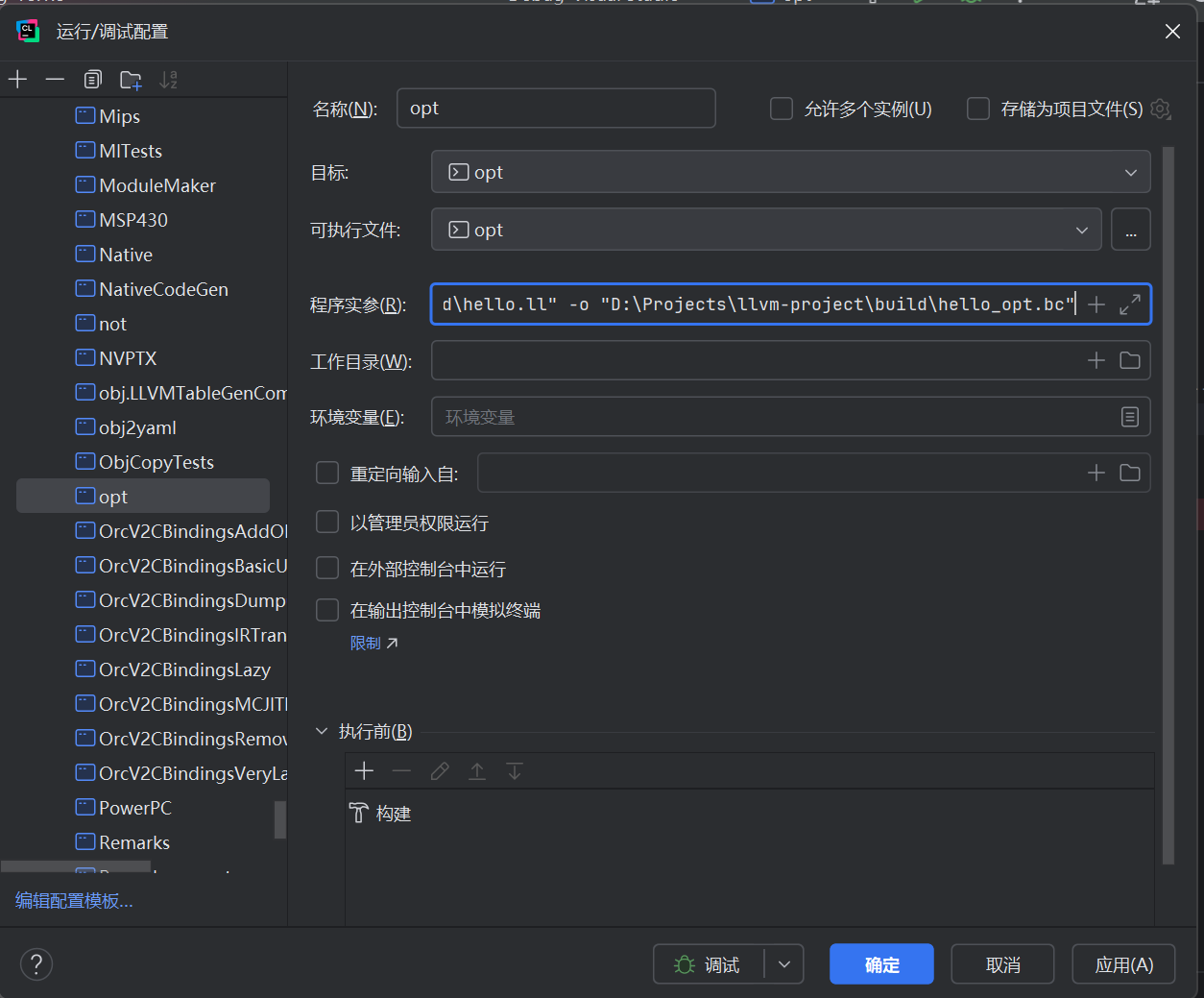Click the name input field
1204x998 pixels.
(x=556, y=109)
